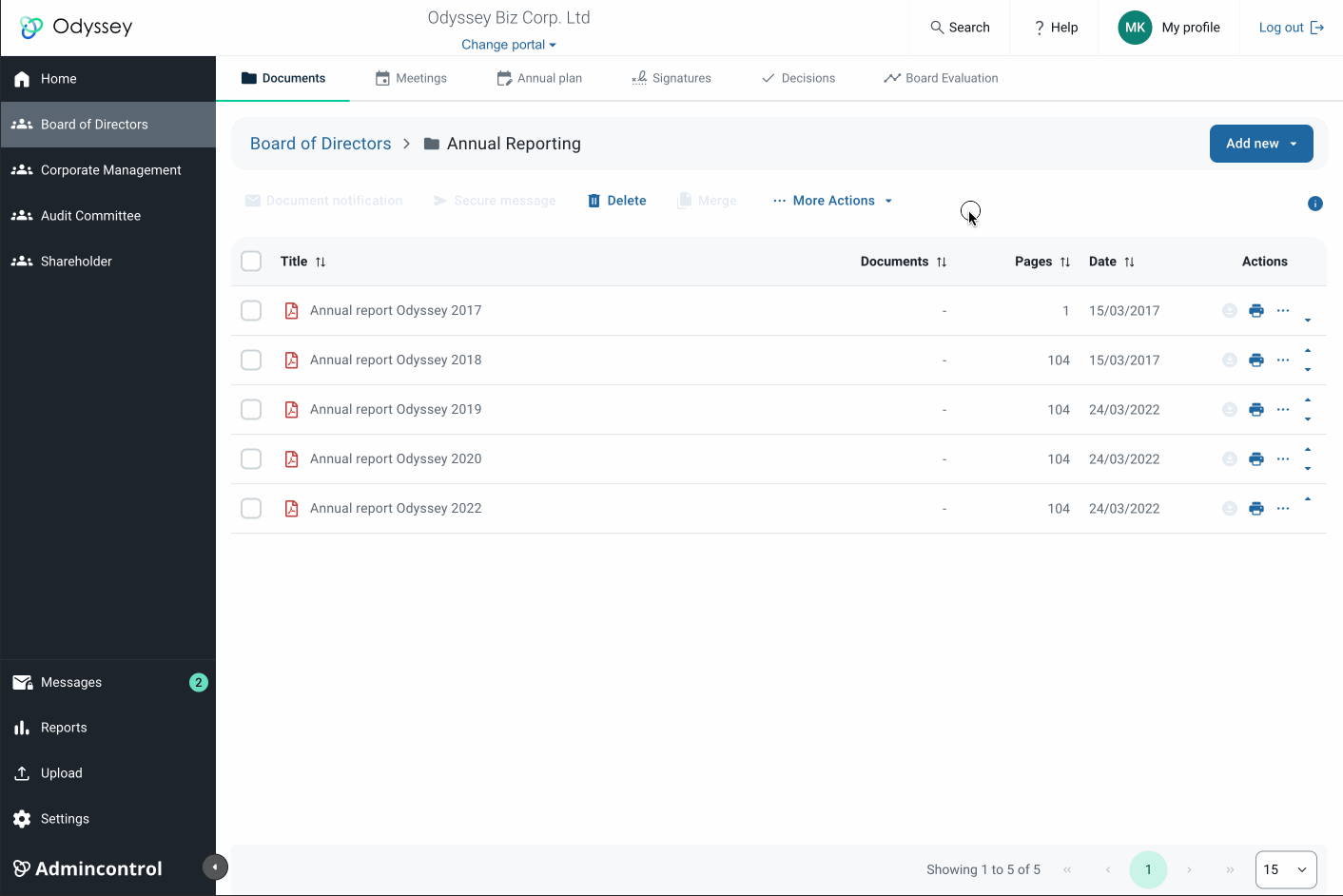Check the box for Annual report Odyssey 2018
The width and height of the screenshot is (1343, 896).
coord(251,360)
